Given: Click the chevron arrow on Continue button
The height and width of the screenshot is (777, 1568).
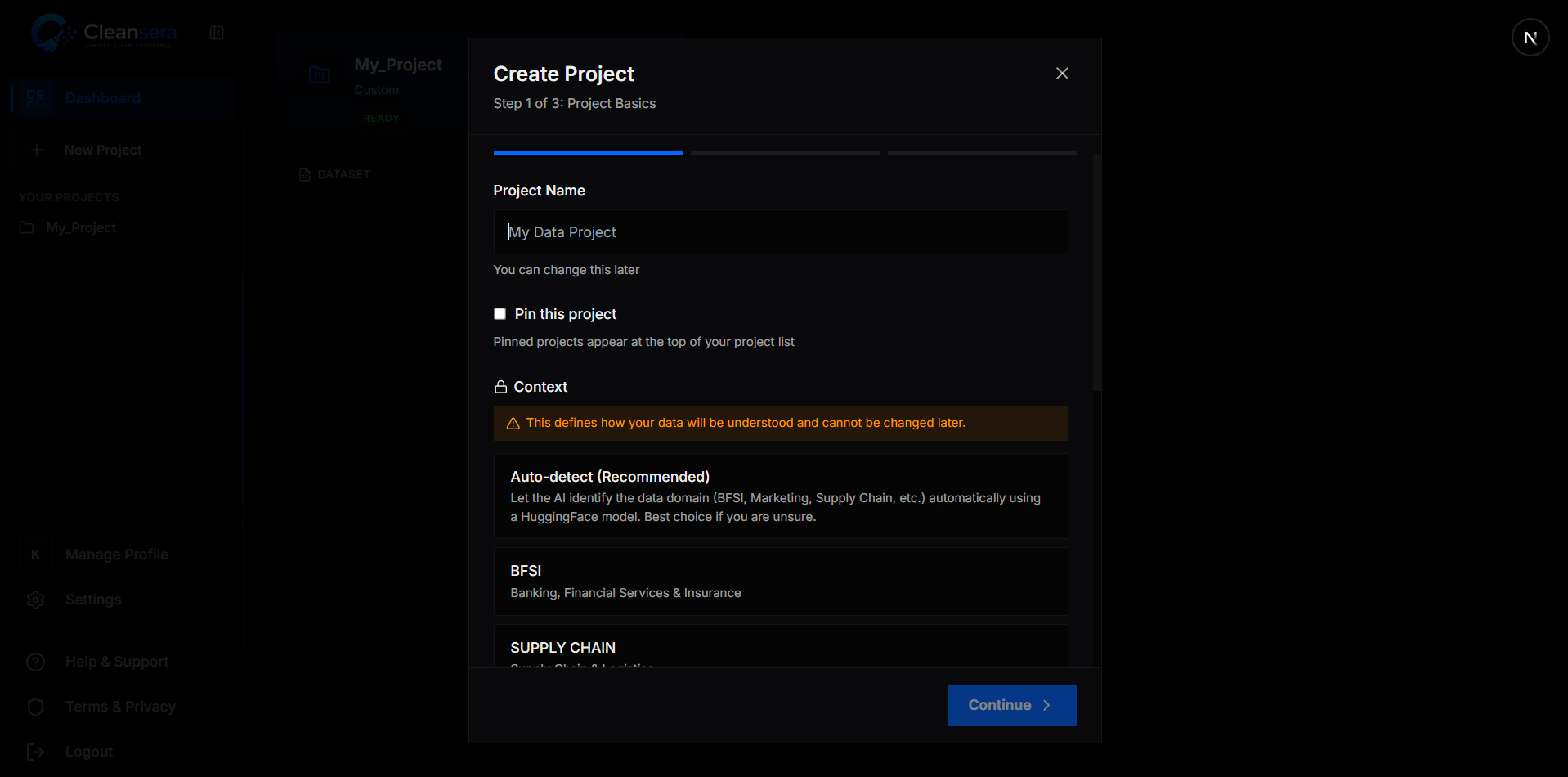Looking at the screenshot, I should [x=1046, y=705].
